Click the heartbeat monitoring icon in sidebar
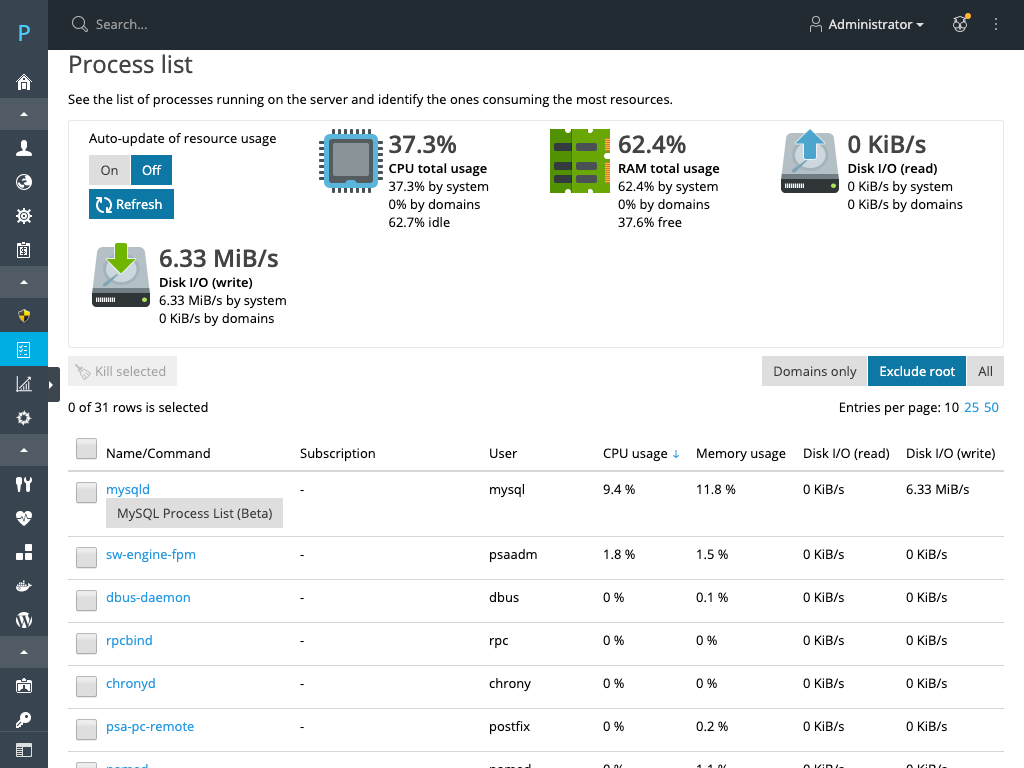Screen dimensions: 1024x768 [24, 518]
